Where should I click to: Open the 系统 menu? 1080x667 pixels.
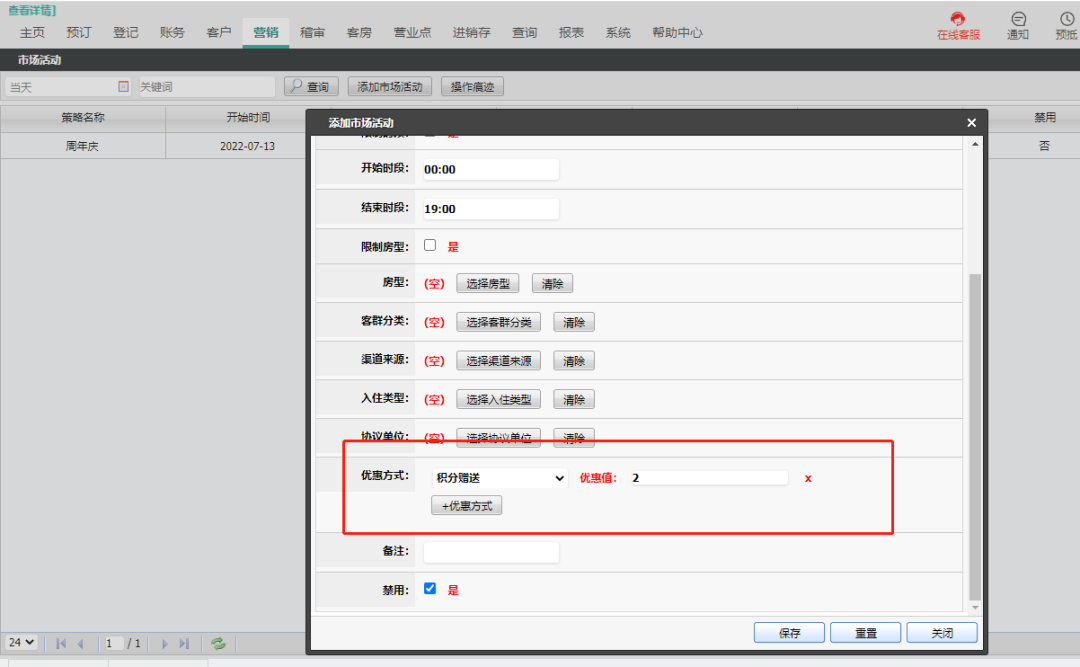tap(618, 32)
